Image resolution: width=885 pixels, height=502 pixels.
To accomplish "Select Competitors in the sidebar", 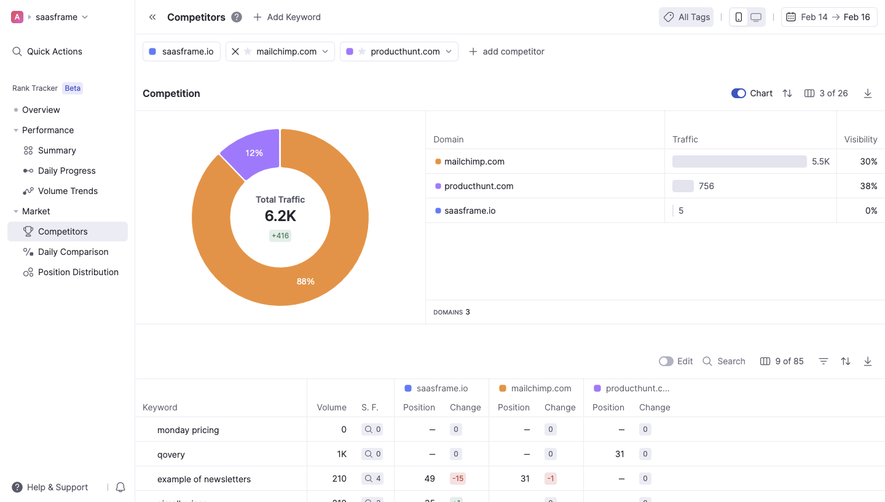I will click(67, 232).
